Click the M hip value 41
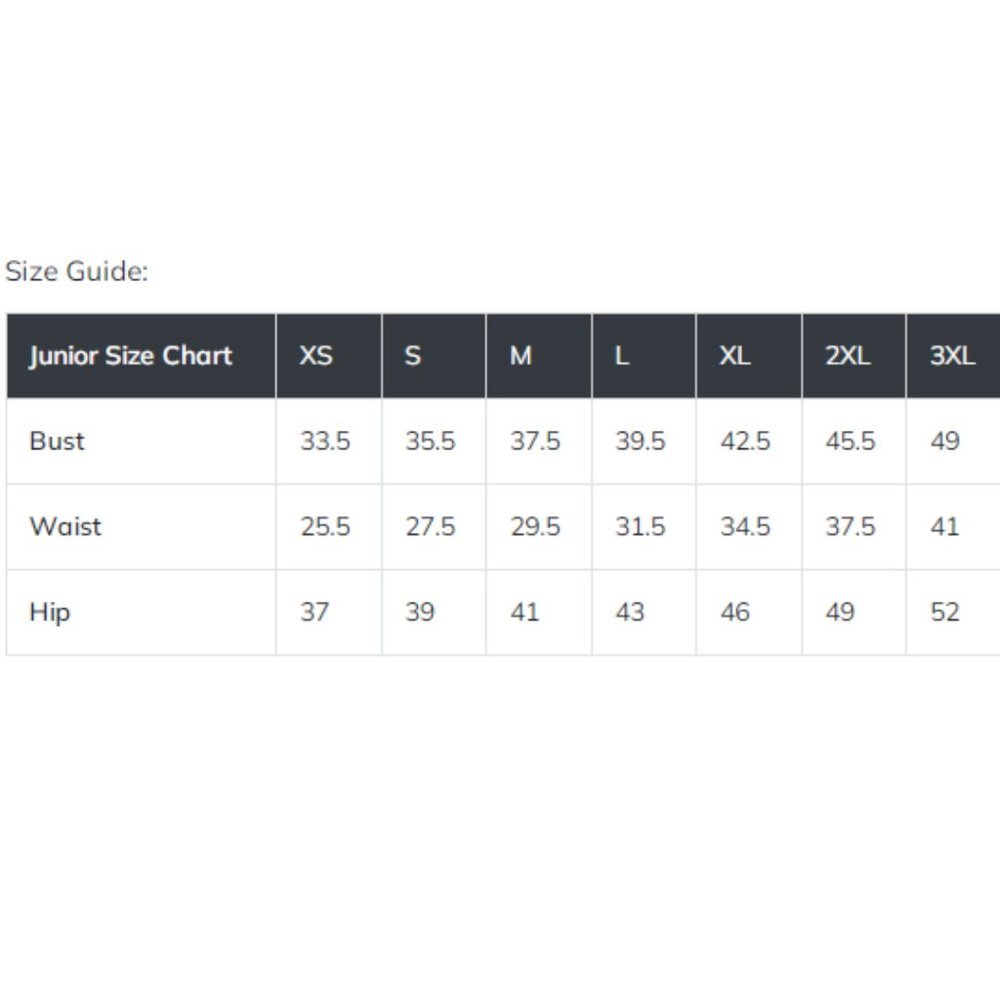The height and width of the screenshot is (1000, 1000). pos(525,612)
